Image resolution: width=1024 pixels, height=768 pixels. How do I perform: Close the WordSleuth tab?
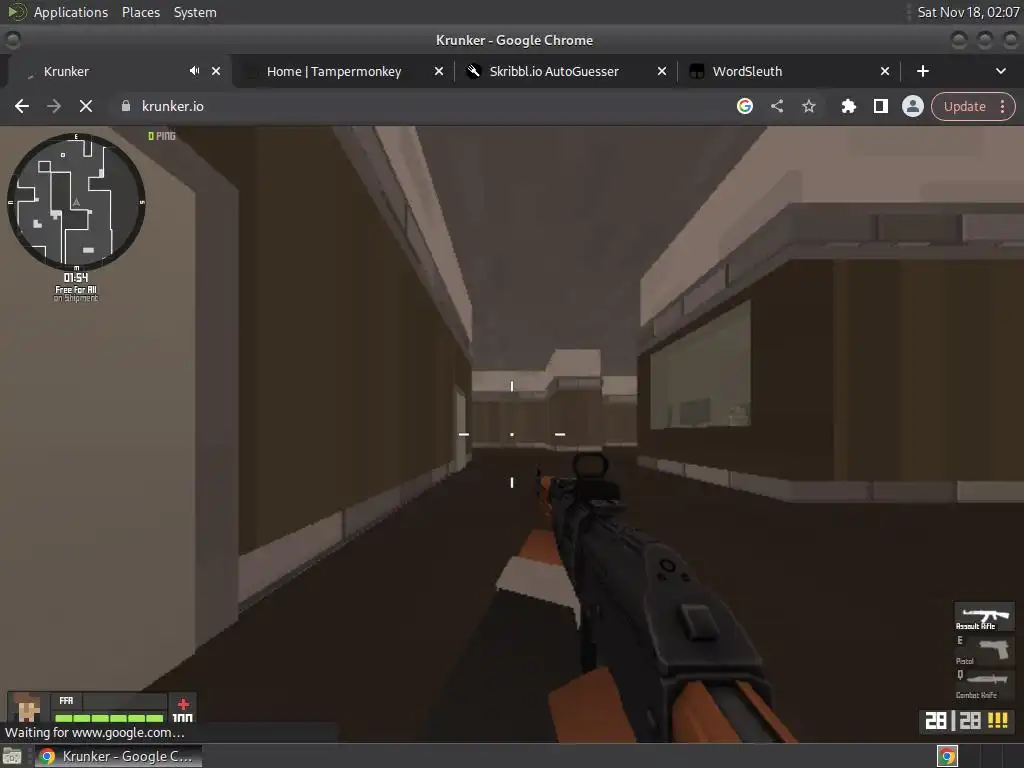coord(885,71)
